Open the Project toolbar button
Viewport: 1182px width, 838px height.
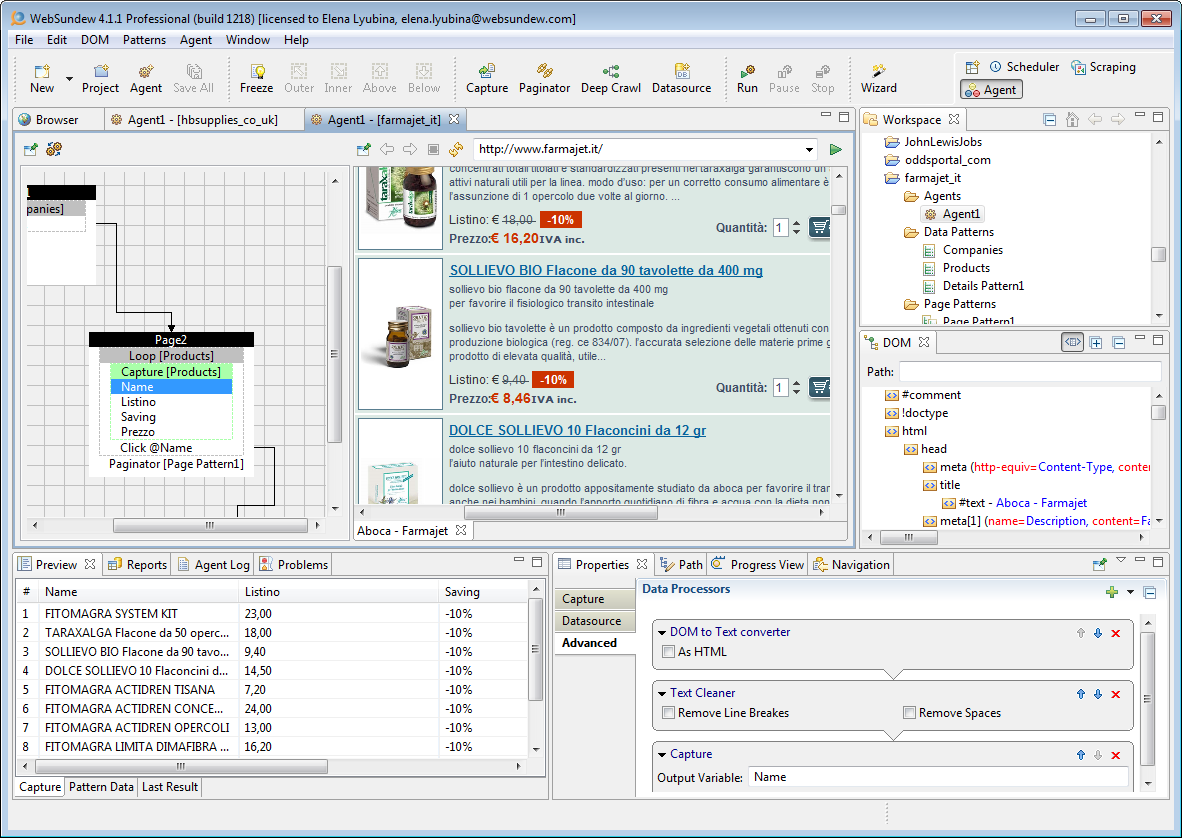[x=100, y=78]
